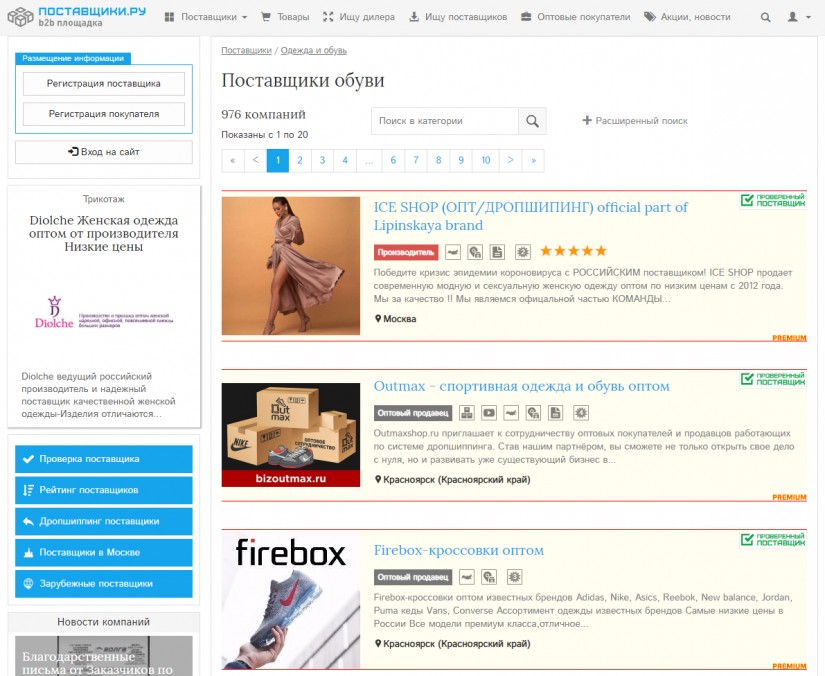Open Проверка поставщика sidebar button
Screen dimensions: 825x676
[x=104, y=459]
